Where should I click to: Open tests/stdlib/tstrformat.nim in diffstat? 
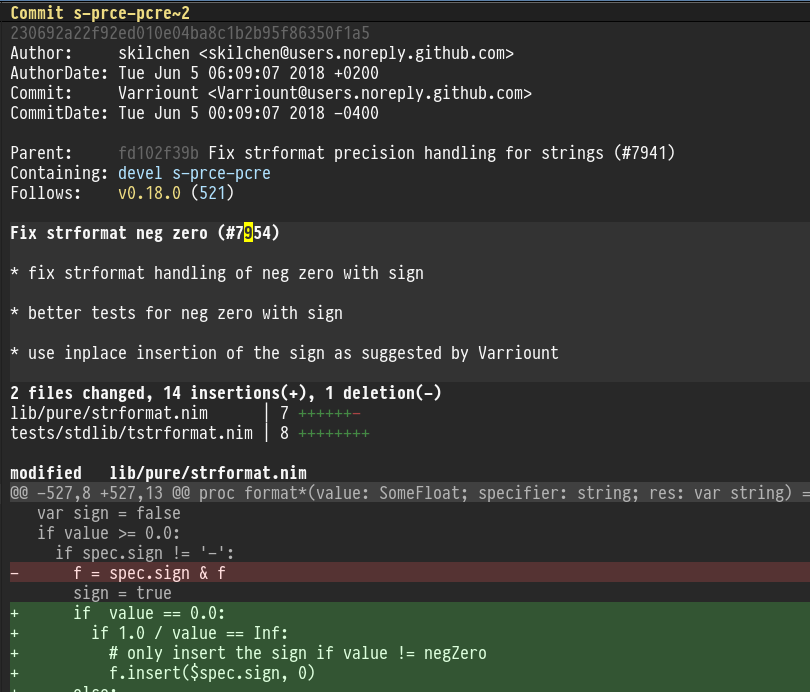point(132,433)
